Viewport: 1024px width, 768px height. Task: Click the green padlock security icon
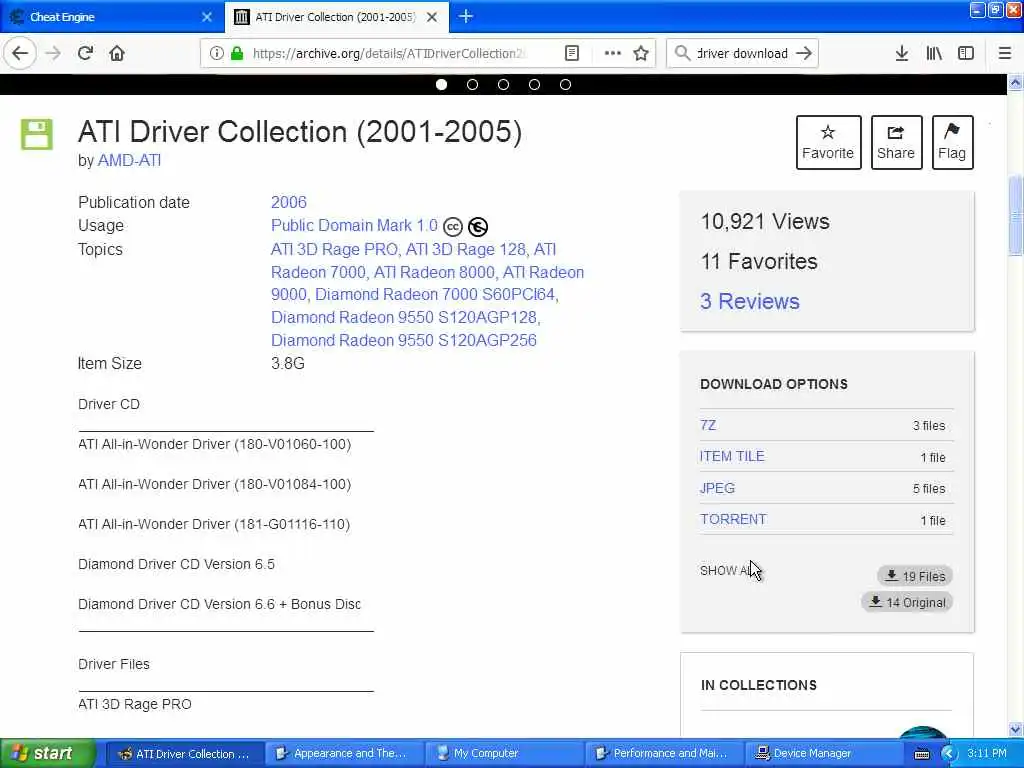(236, 53)
